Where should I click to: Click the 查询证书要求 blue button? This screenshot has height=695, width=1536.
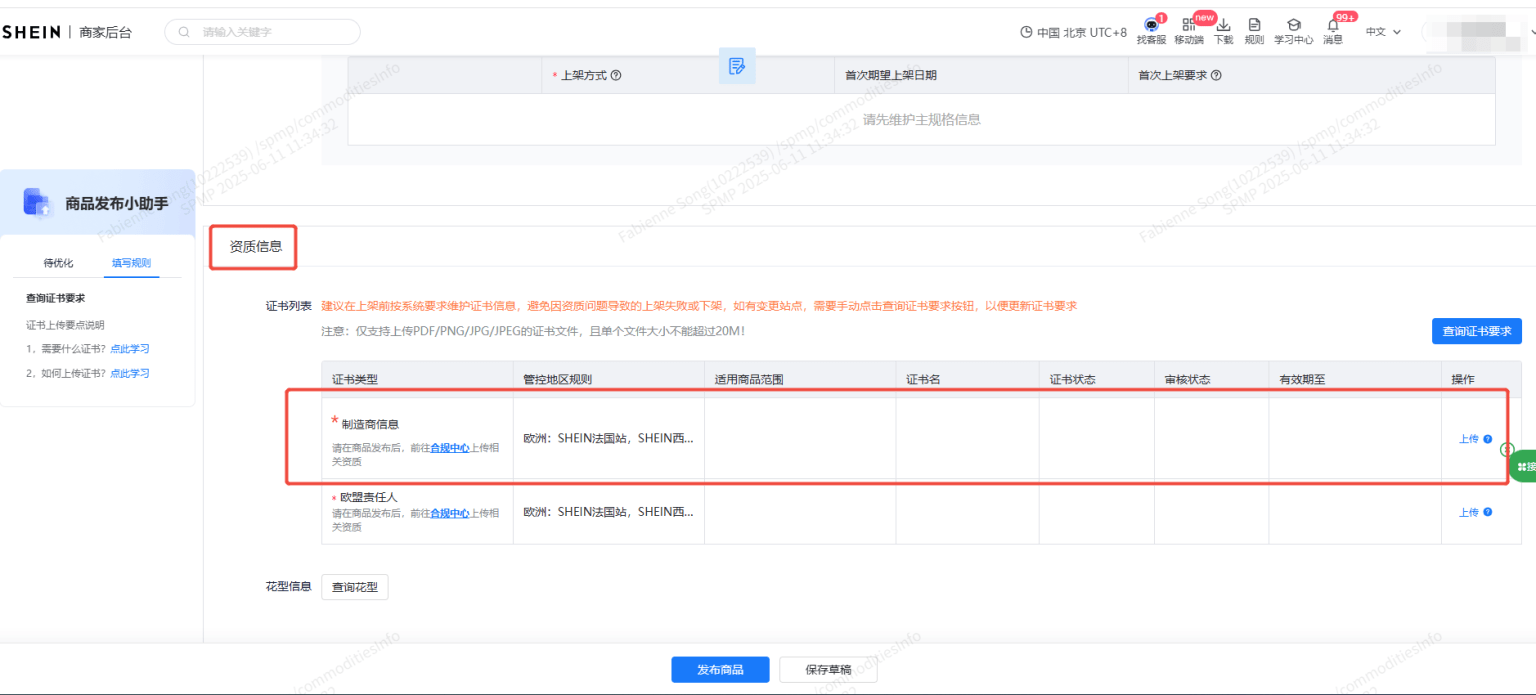(1476, 331)
